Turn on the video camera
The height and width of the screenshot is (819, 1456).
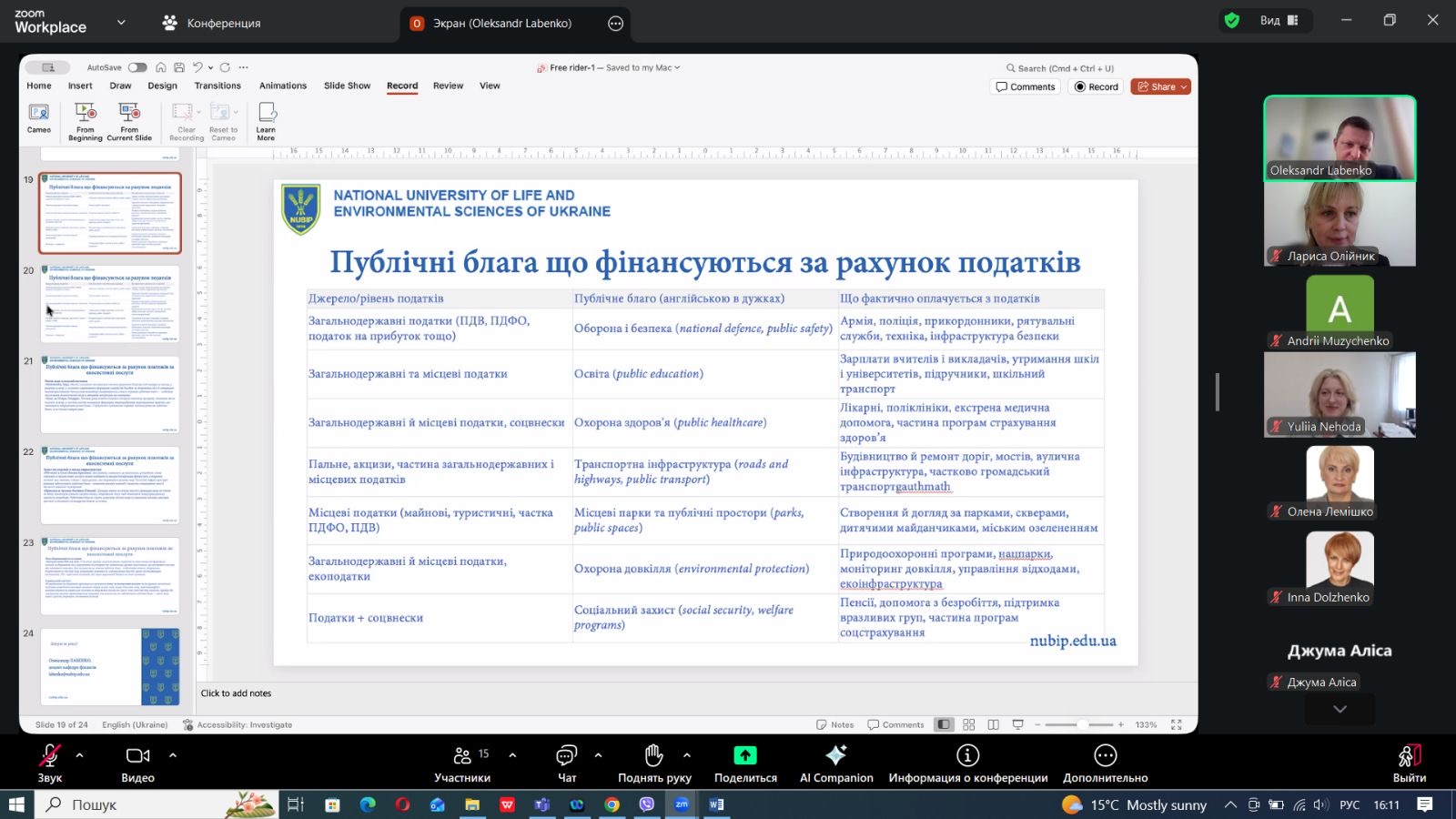pyautogui.click(x=137, y=756)
